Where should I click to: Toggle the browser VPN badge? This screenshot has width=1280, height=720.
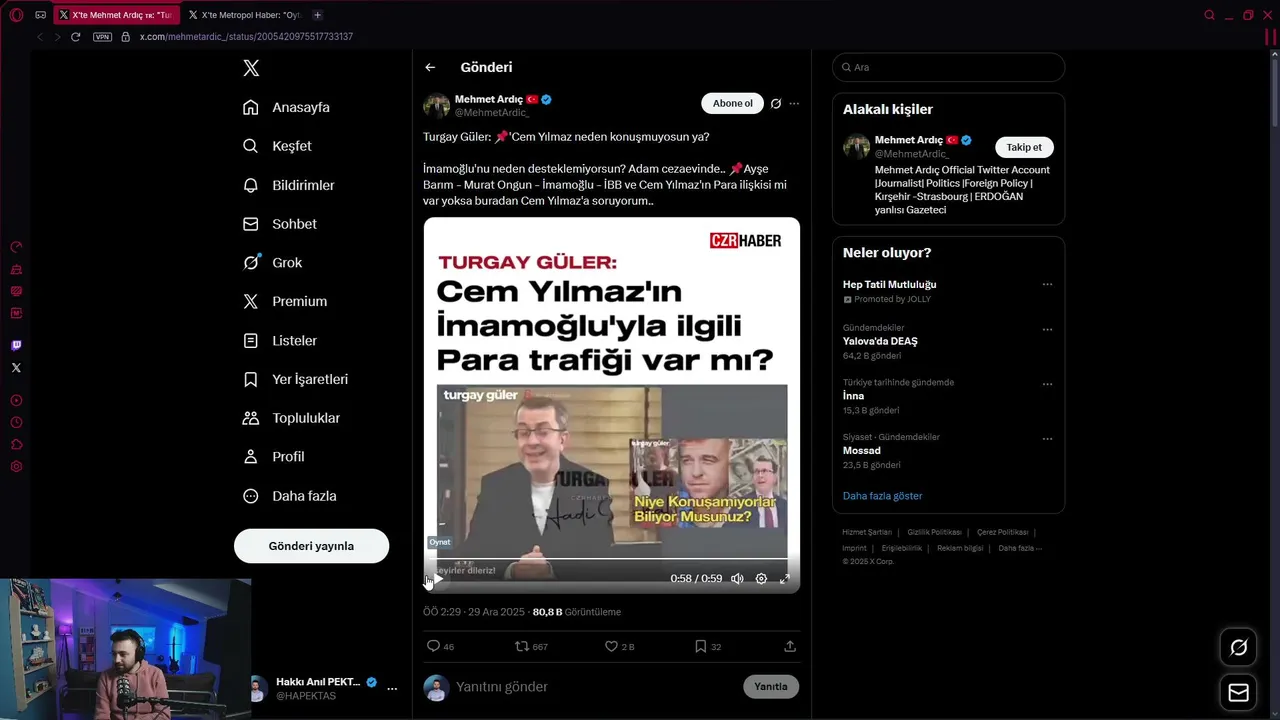point(102,37)
